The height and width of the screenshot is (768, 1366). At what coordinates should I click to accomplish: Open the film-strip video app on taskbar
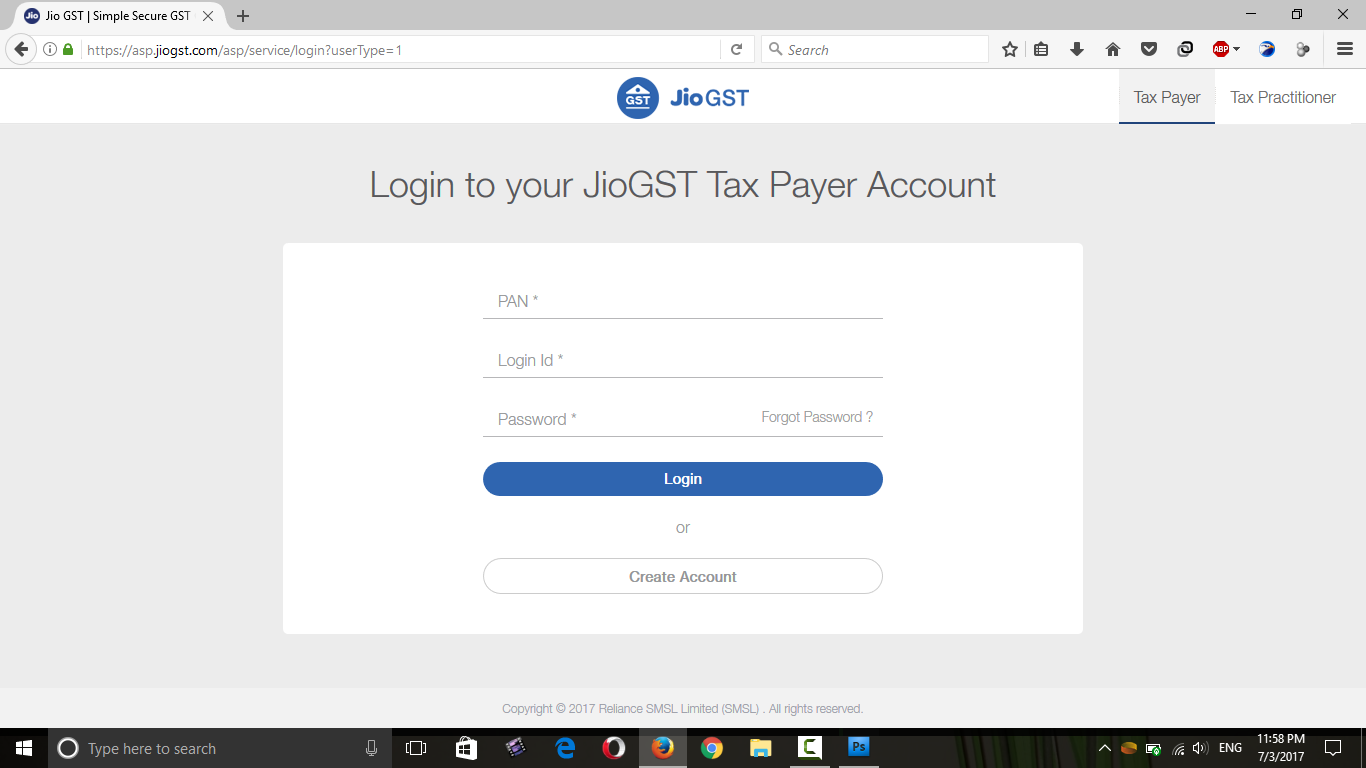(x=515, y=748)
